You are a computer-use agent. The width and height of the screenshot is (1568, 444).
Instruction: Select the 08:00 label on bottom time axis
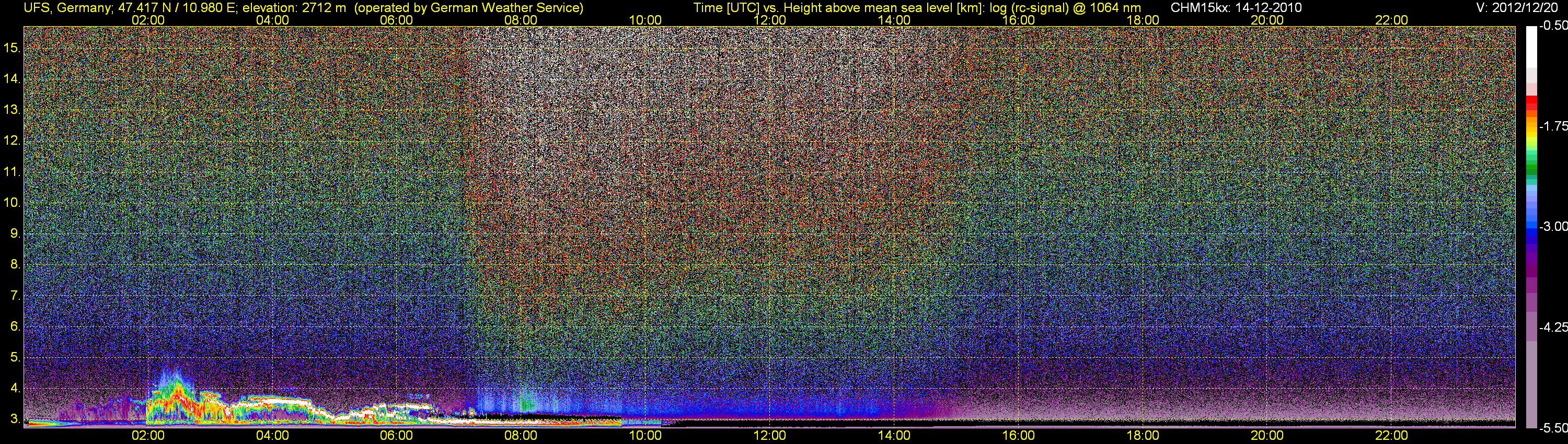pyautogui.click(x=521, y=436)
